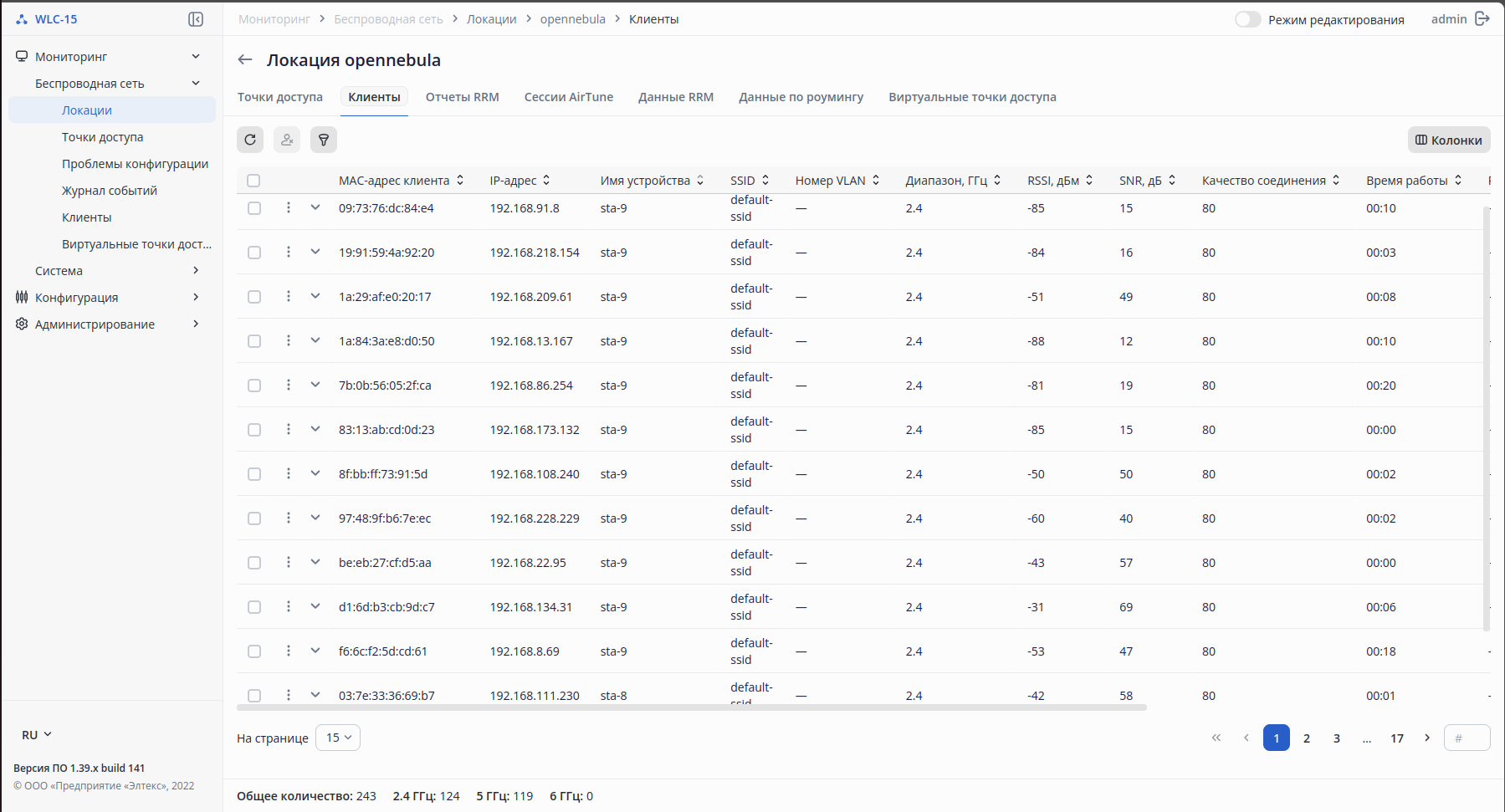Image resolution: width=1505 pixels, height=812 pixels.
Task: Open row menu for 97:48:9f:b6:7e:ec
Action: [x=289, y=518]
